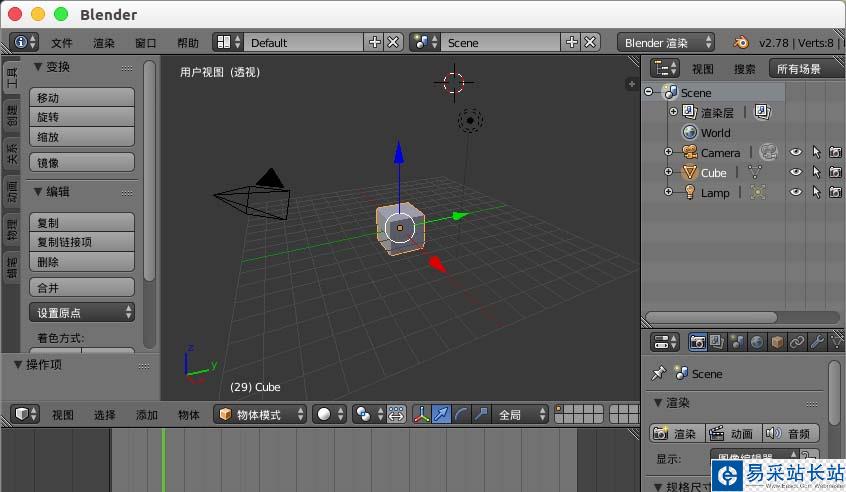Expand the Camera item in outliner
The image size is (846, 492).
click(x=668, y=152)
